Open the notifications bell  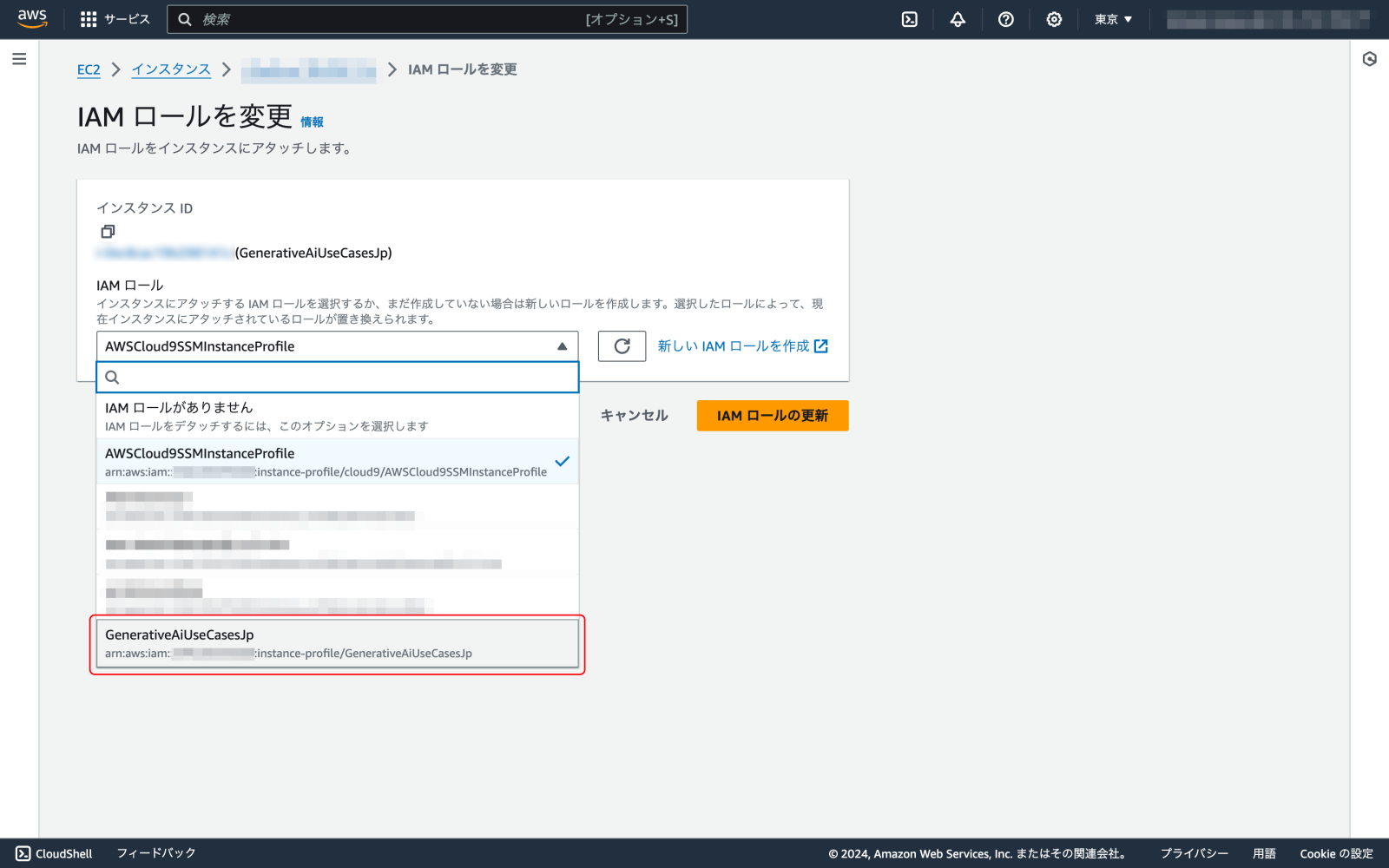pyautogui.click(x=957, y=19)
